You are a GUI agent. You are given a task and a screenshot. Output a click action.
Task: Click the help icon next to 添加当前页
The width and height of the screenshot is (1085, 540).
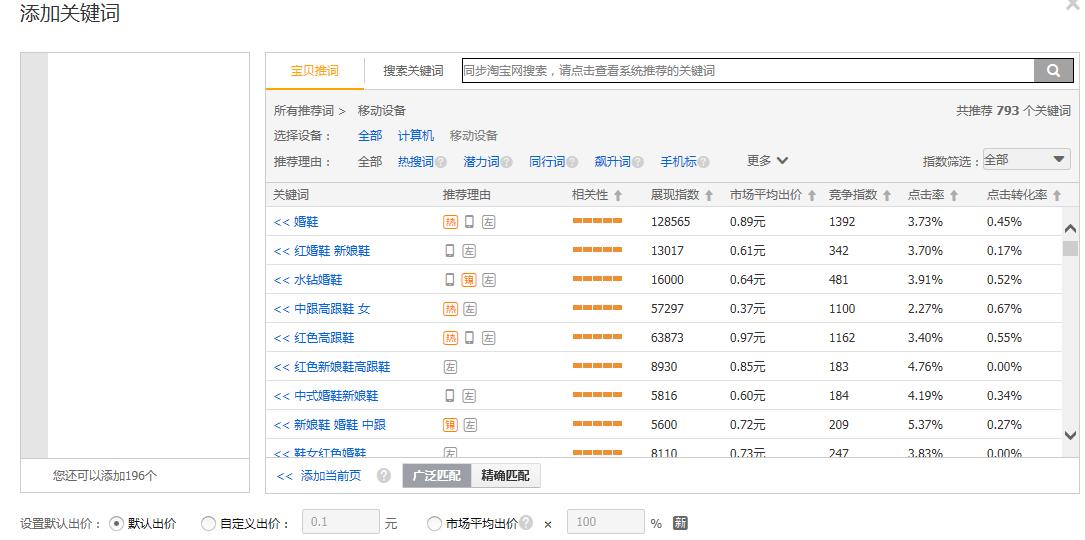(384, 476)
